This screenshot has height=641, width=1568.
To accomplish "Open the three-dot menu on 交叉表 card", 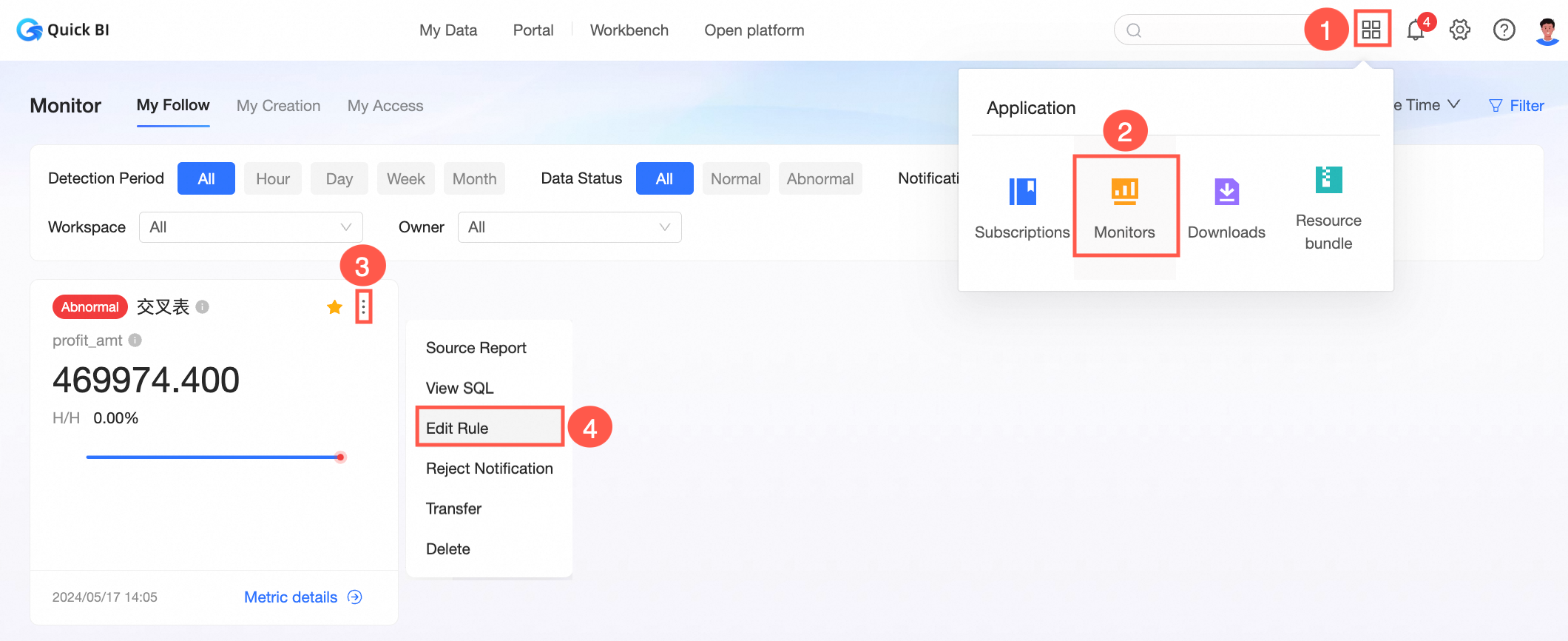I will tap(363, 307).
